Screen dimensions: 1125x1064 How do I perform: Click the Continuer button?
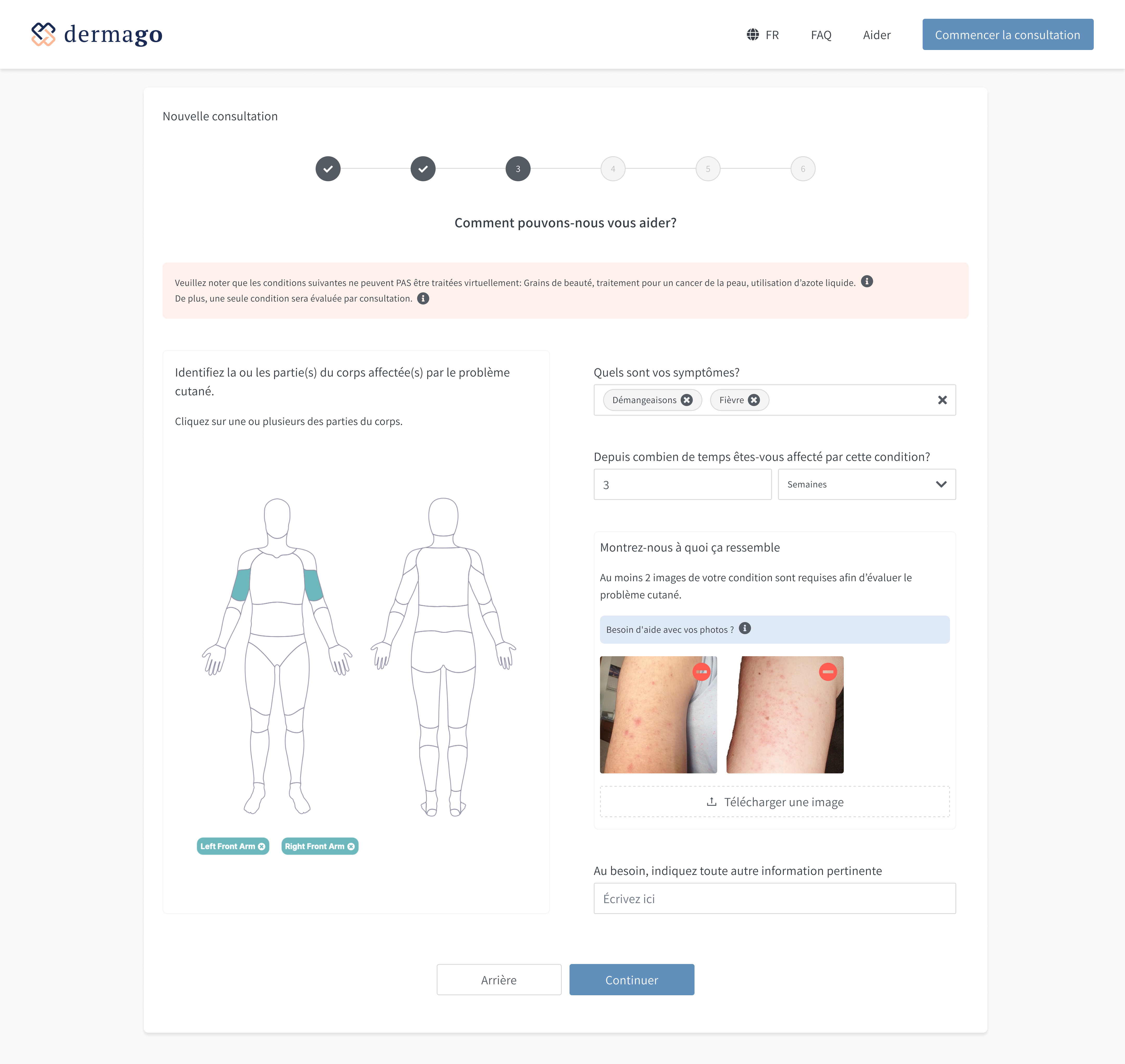(x=632, y=979)
